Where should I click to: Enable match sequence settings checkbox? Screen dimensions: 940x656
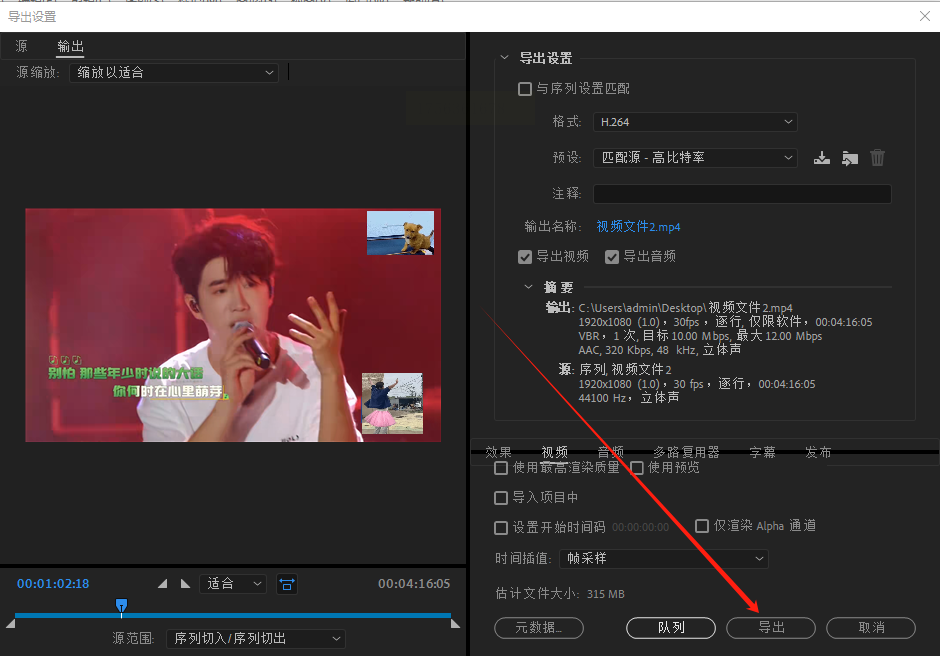[x=525, y=89]
